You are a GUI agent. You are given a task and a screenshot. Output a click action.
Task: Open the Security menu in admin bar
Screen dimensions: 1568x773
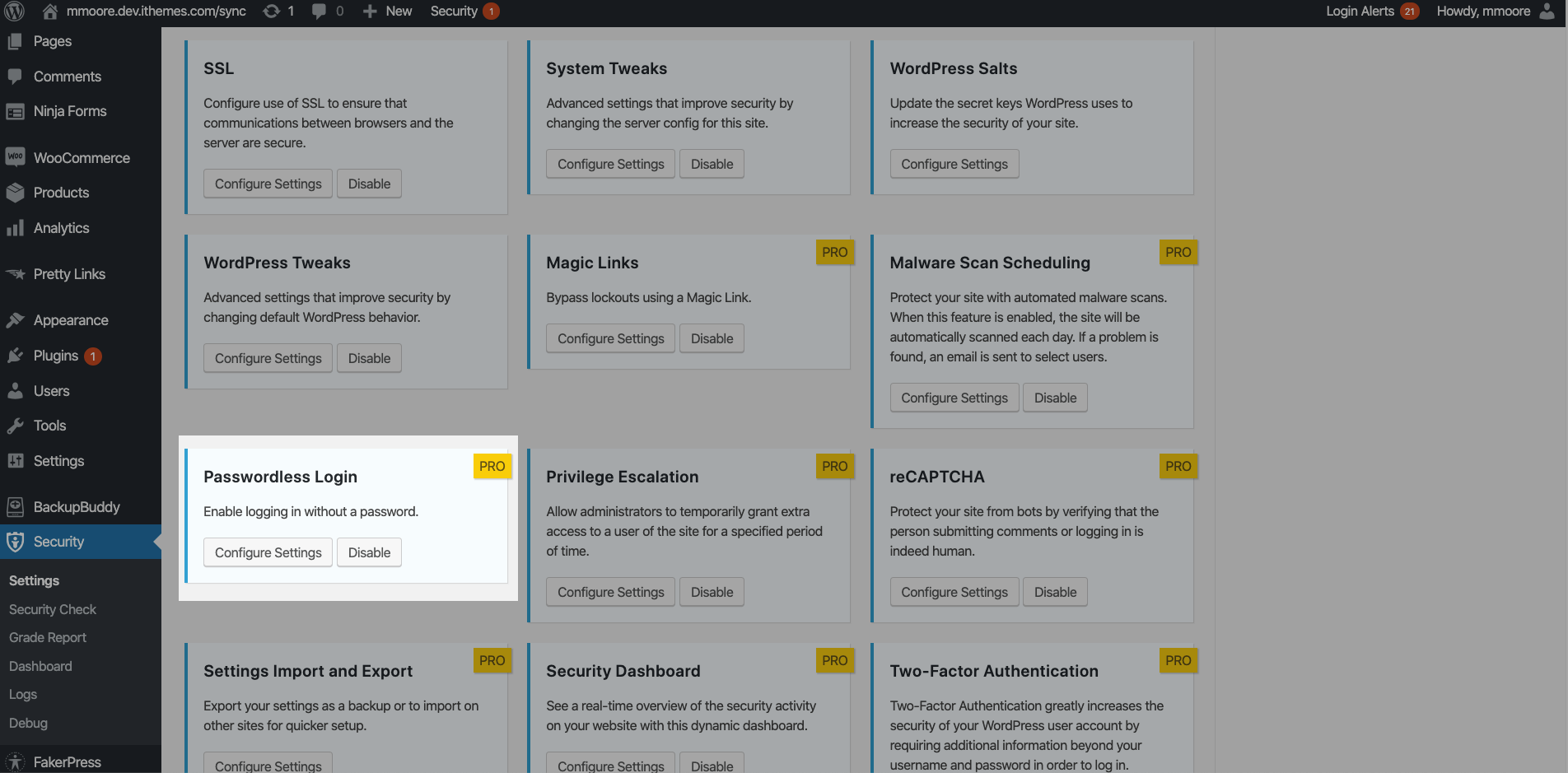pos(454,11)
